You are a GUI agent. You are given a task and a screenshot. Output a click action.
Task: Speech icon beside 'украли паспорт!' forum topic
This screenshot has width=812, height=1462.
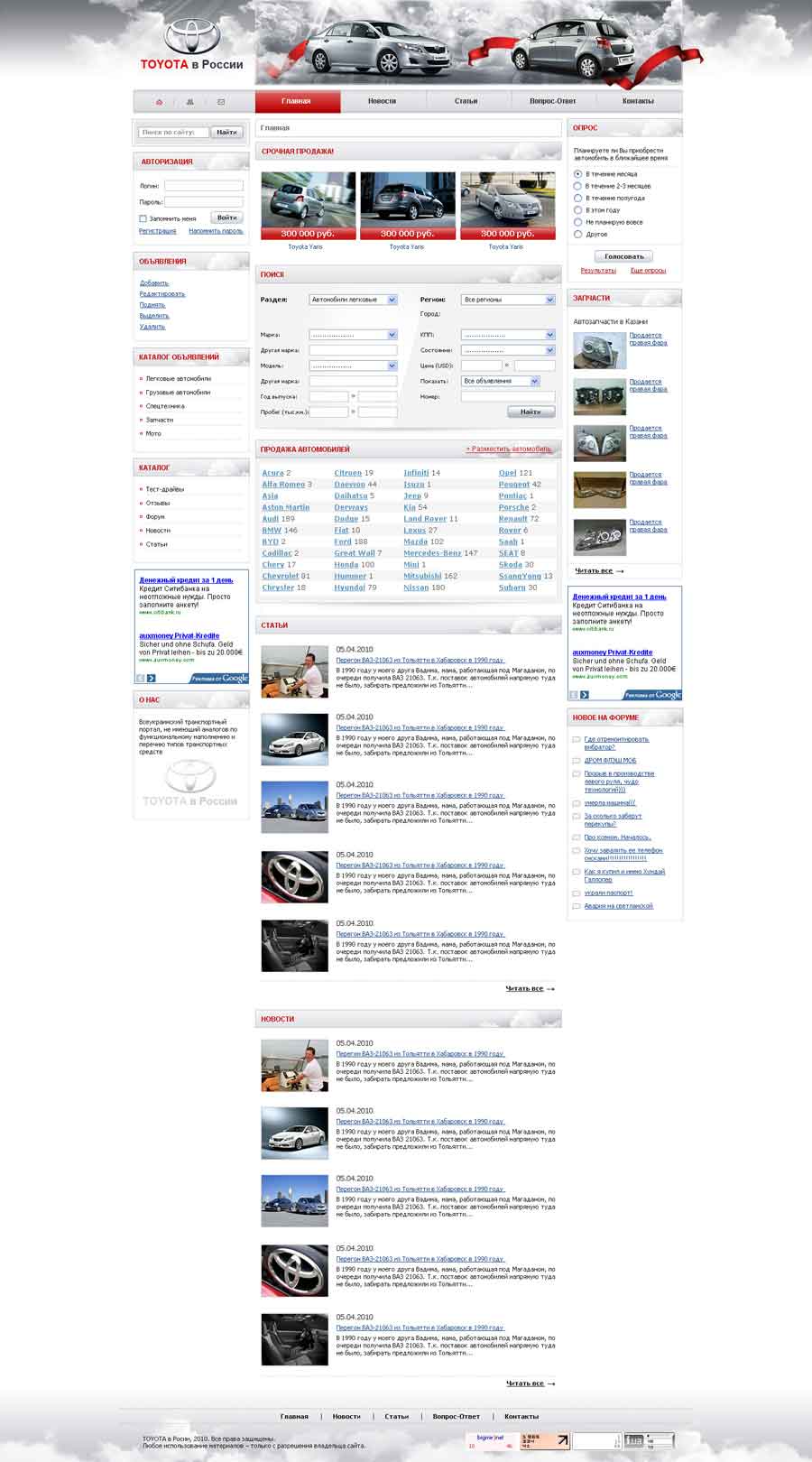577,893
